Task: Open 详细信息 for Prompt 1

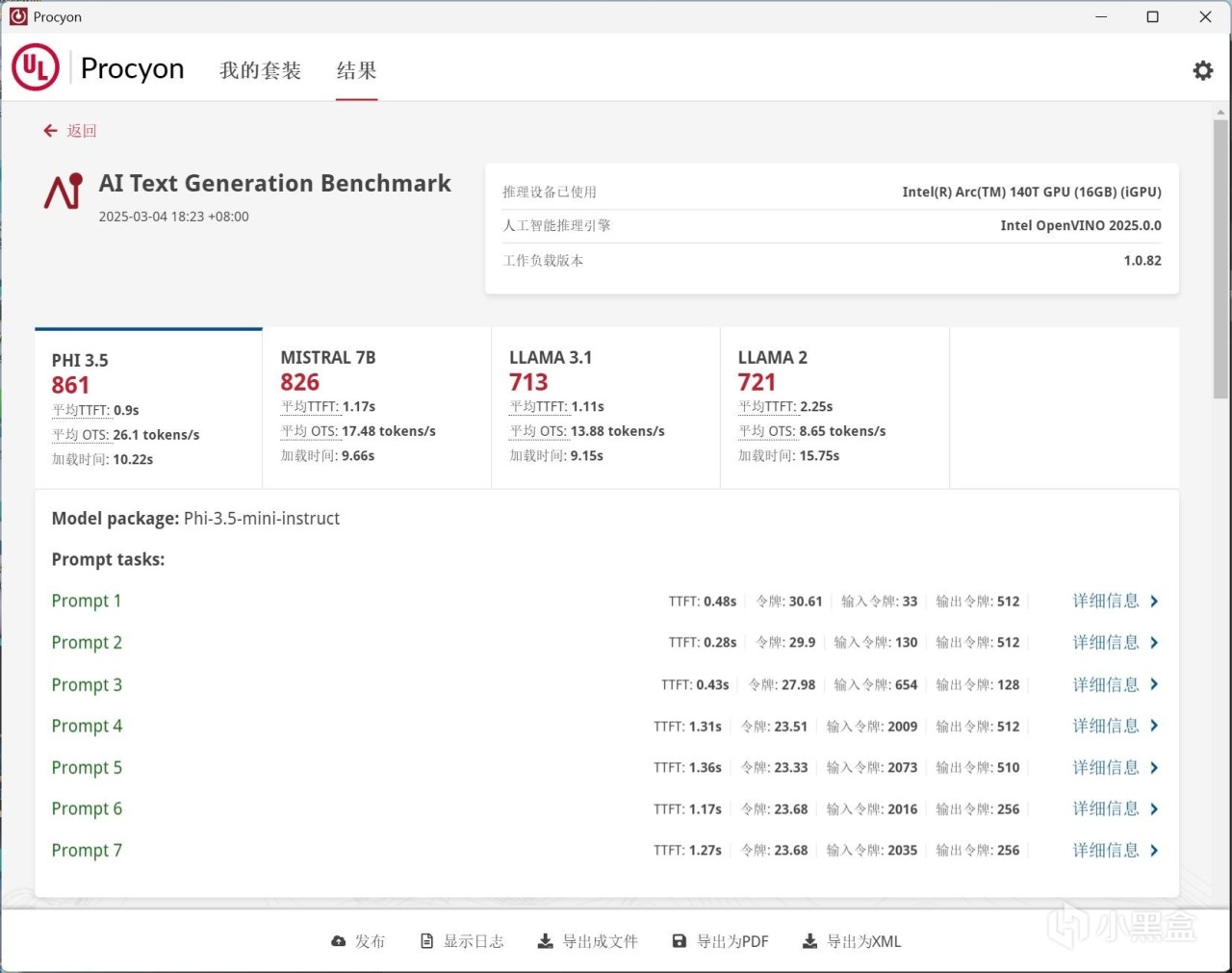Action: click(1106, 601)
